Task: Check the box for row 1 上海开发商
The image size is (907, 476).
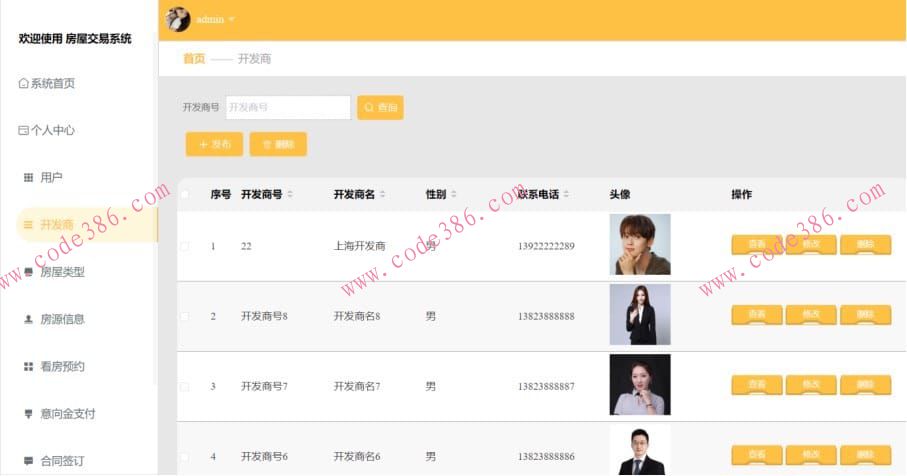Action: (x=185, y=246)
